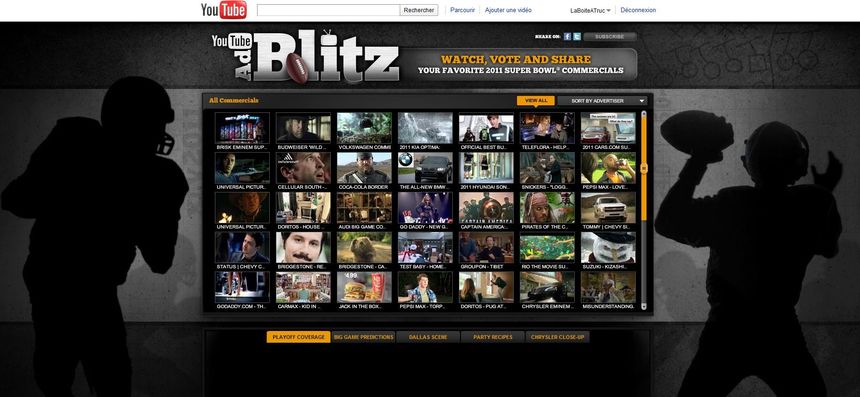860x397 pixels.
Task: Click the orange scroll handle of commercials list
Action: (644, 167)
